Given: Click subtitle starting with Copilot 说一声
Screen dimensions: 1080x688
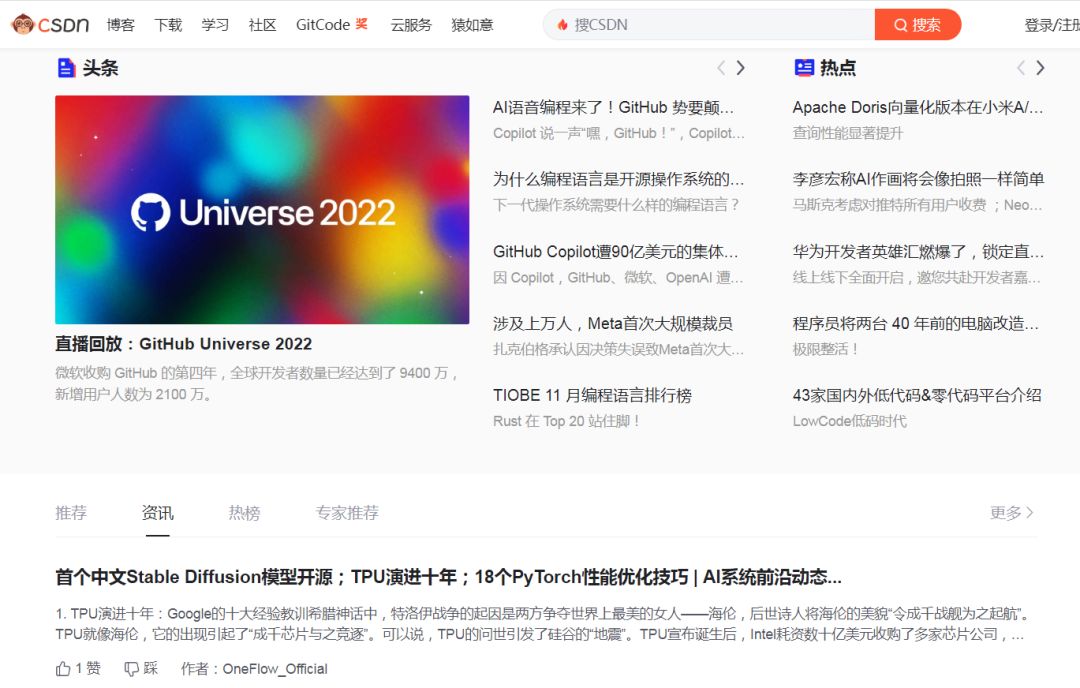Looking at the screenshot, I should (x=619, y=133).
